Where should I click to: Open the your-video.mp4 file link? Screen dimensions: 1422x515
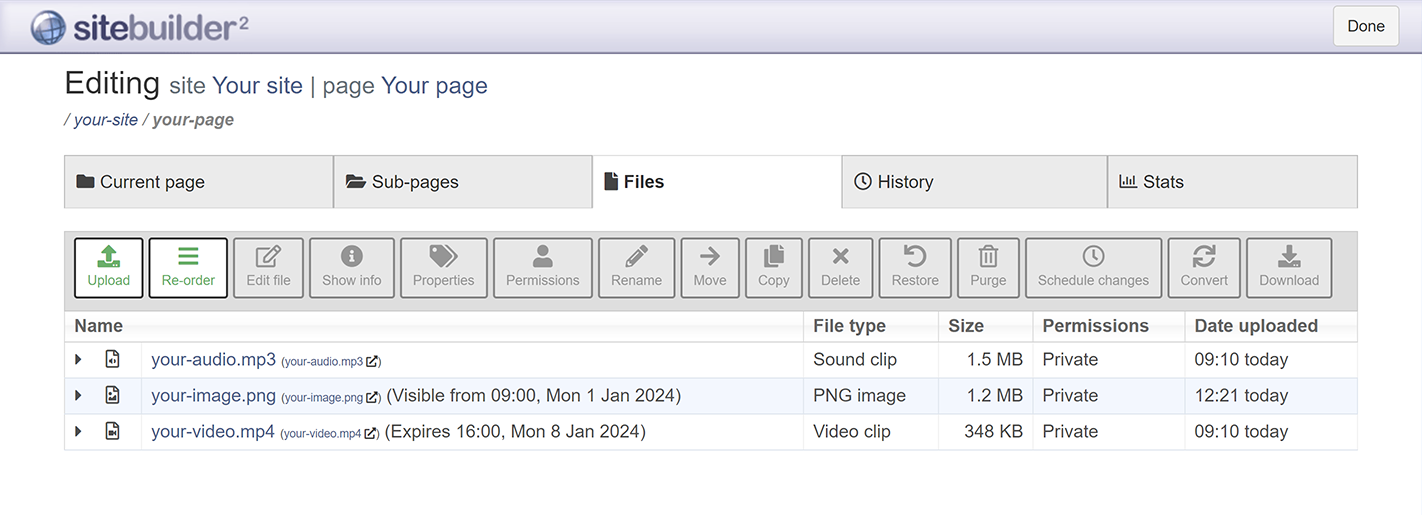(x=212, y=432)
